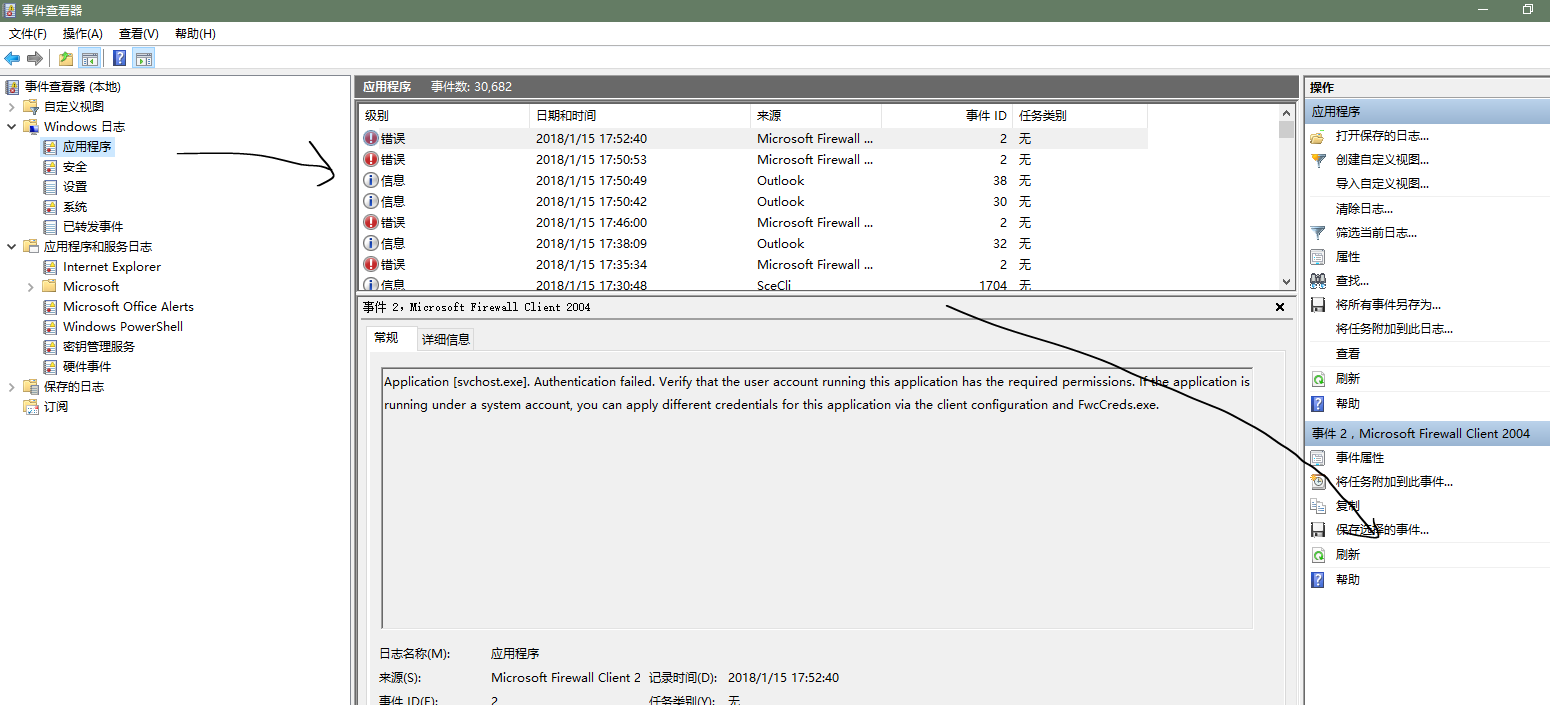Select the Outlook event with ID 32
Screen dimensions: 1550x705
pyautogui.click(x=753, y=244)
